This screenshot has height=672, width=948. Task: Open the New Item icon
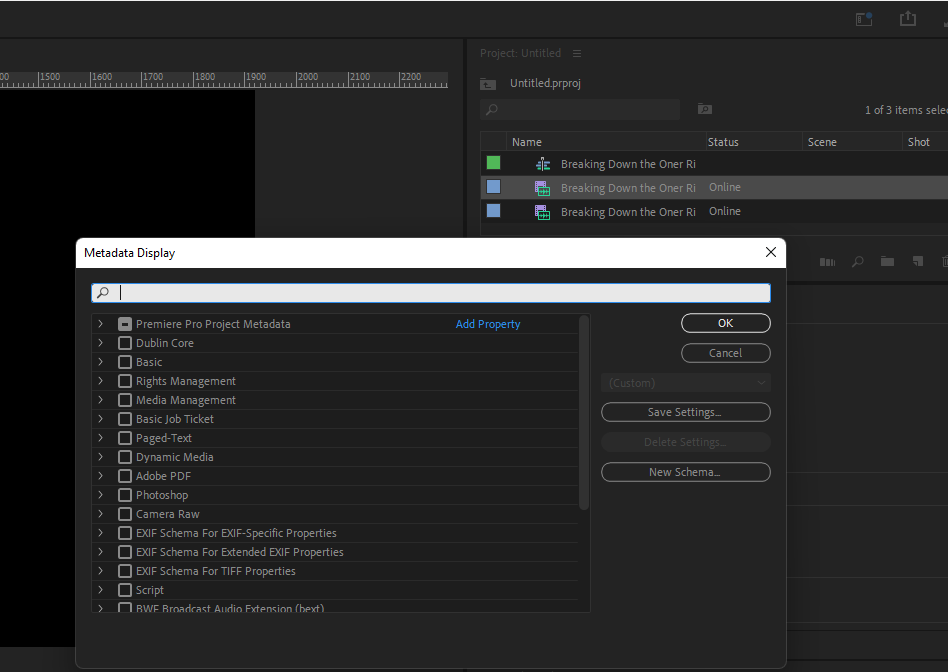click(917, 261)
